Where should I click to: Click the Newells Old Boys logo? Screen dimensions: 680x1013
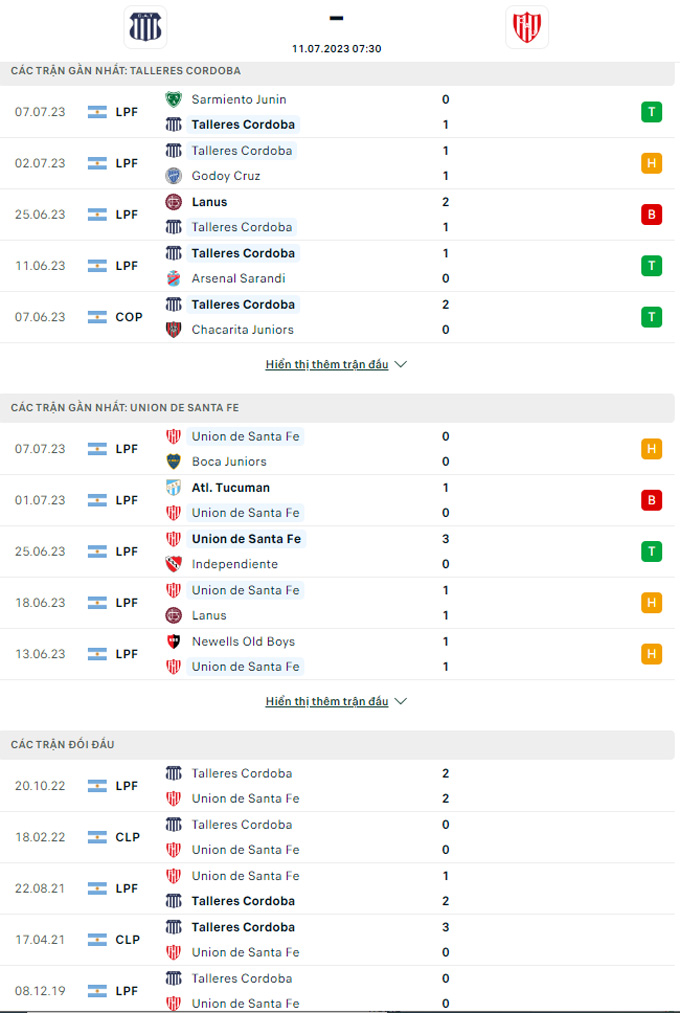tap(173, 642)
